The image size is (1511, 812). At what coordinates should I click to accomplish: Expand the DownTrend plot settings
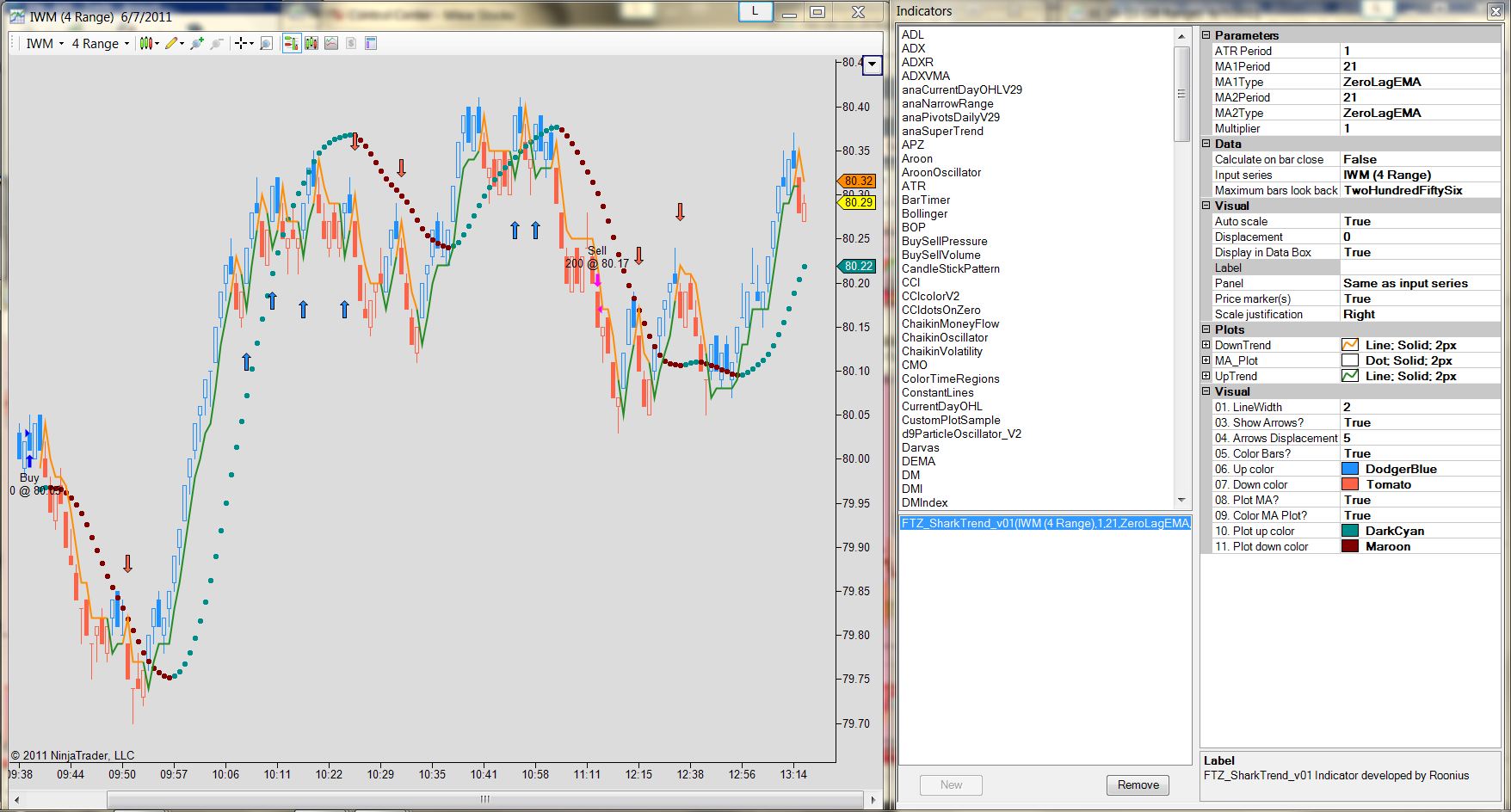pos(1206,345)
